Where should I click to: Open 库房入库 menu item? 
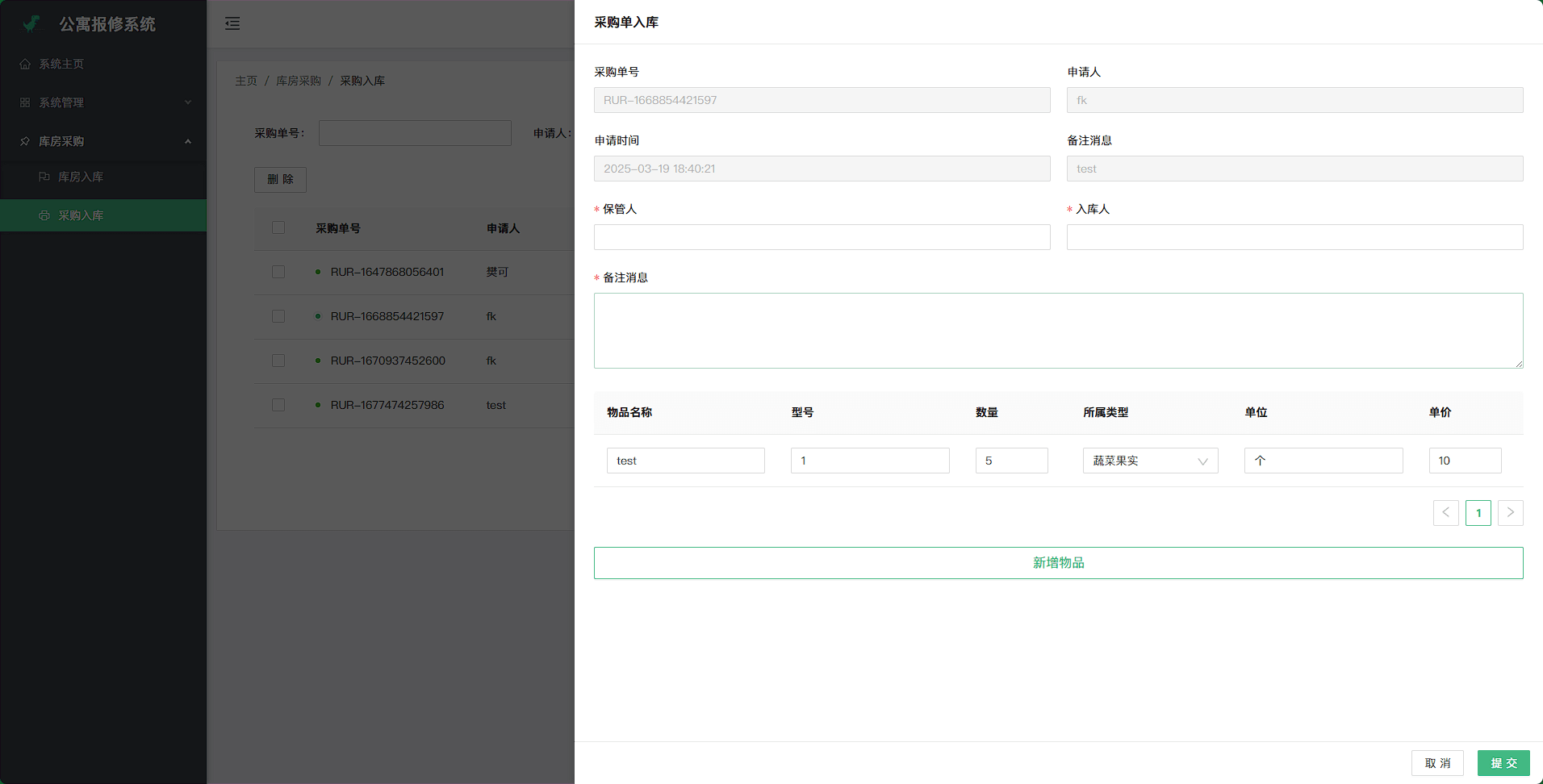pos(81,177)
